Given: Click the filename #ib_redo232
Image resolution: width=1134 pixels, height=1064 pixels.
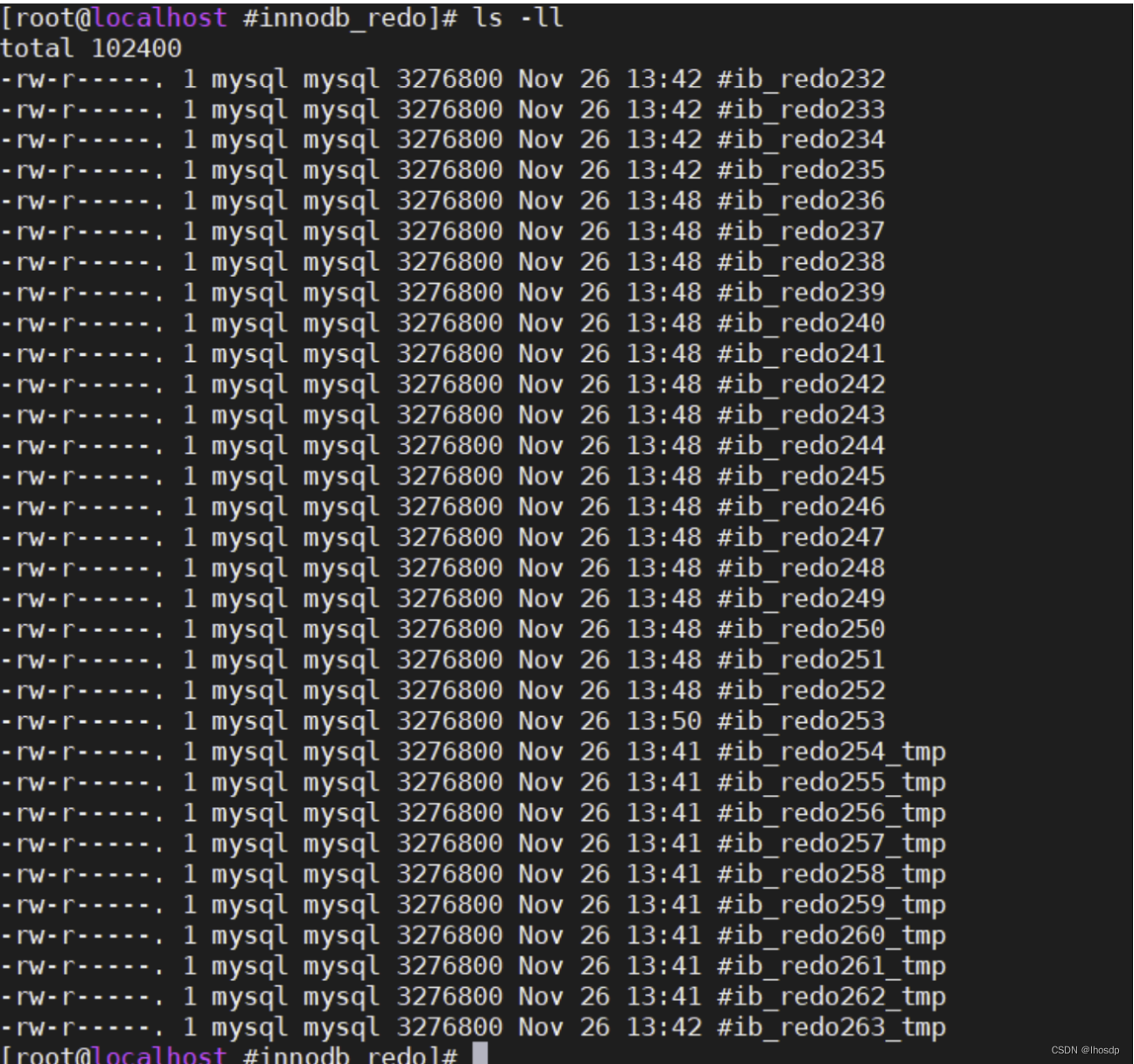Looking at the screenshot, I should 801,80.
